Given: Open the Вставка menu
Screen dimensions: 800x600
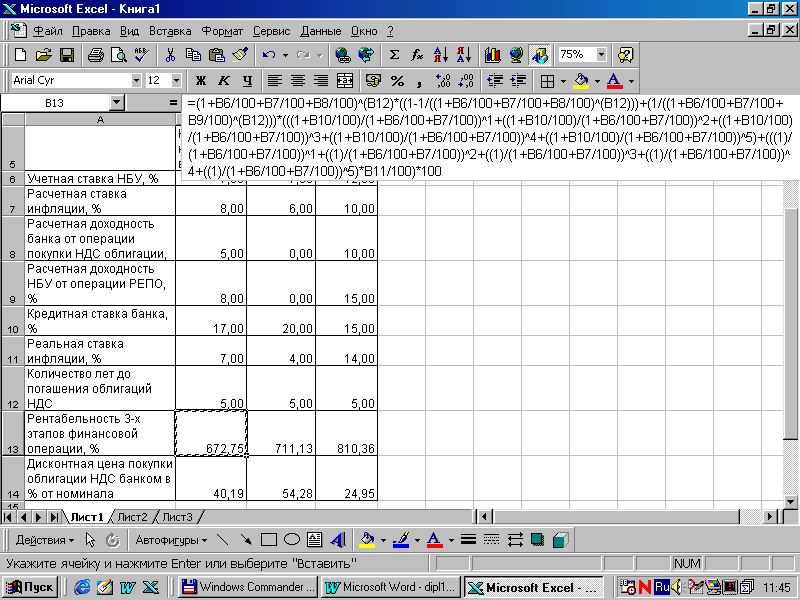Looking at the screenshot, I should [170, 31].
